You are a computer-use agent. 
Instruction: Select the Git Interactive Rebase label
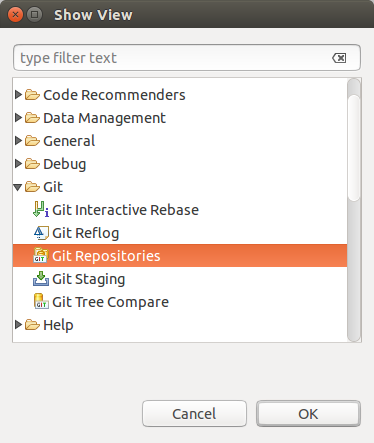tap(125, 210)
